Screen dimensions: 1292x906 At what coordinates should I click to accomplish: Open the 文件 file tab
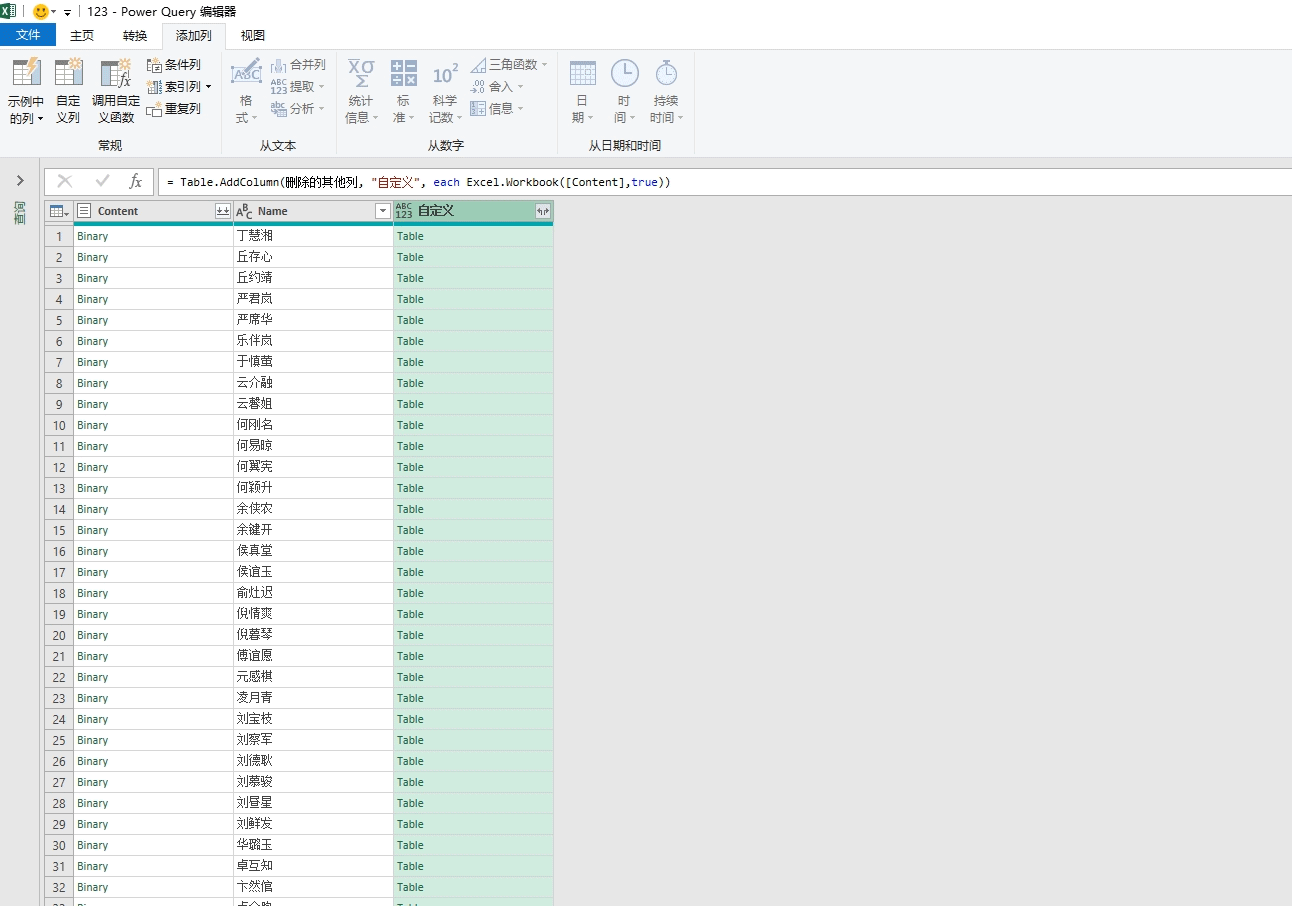point(28,35)
